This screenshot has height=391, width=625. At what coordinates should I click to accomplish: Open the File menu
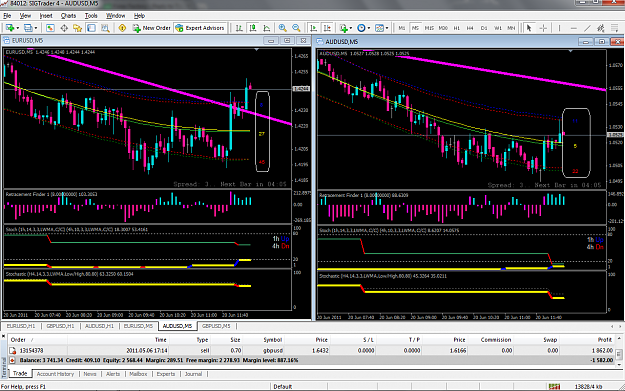7,16
